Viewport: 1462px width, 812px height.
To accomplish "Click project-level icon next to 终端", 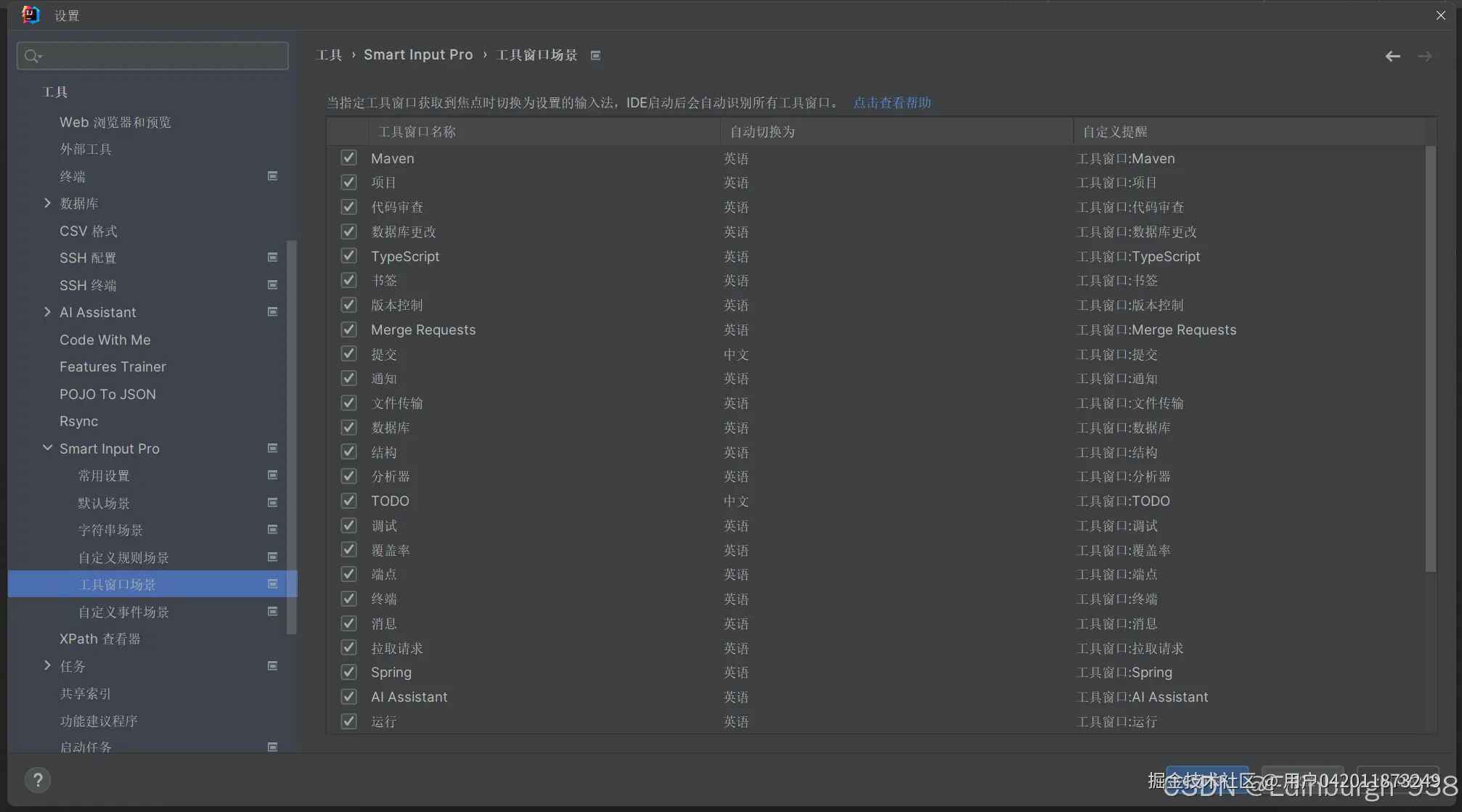I will (x=272, y=176).
